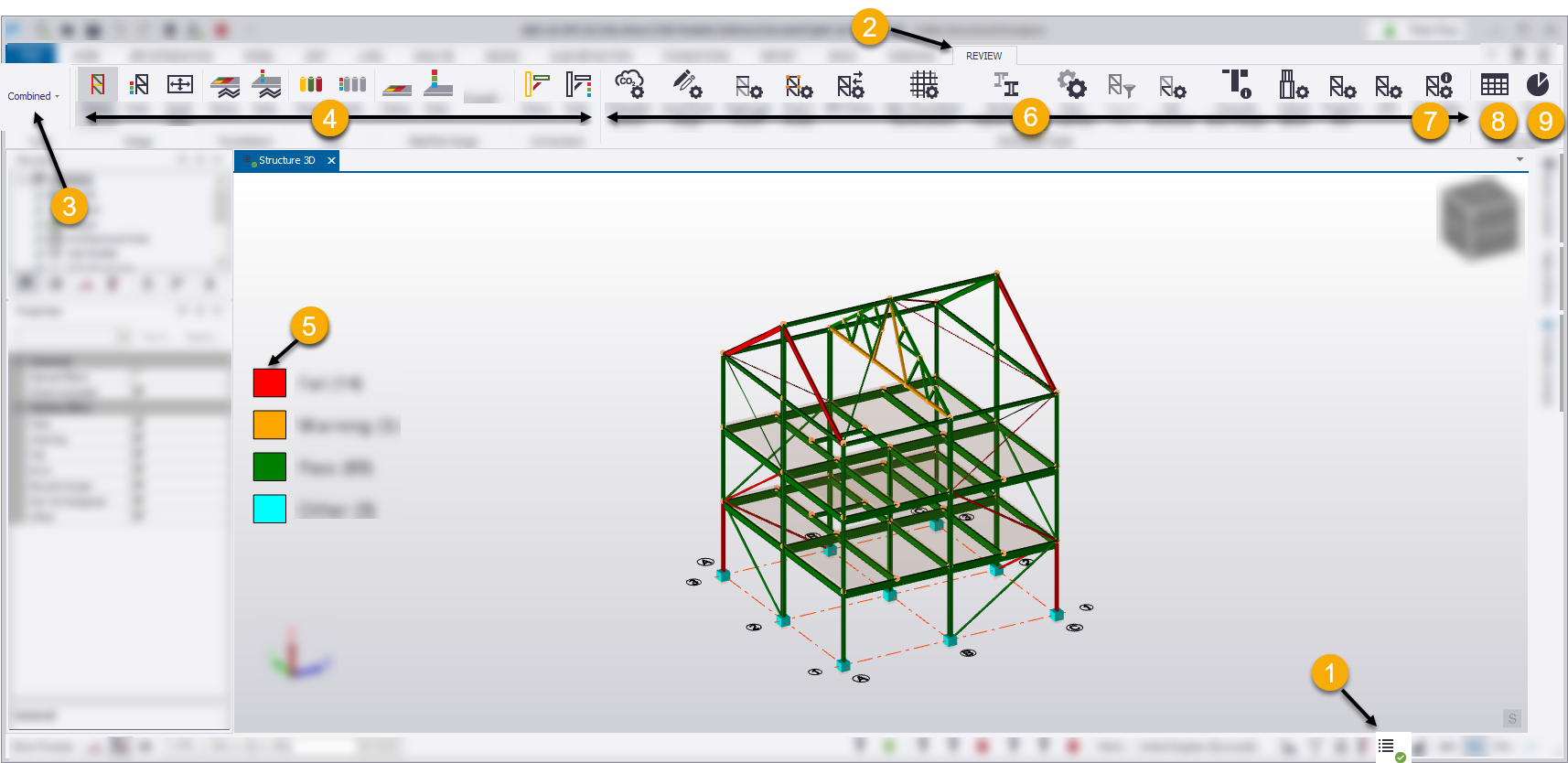Click the checklist status icon in status bar
Viewport: 1568px width, 763px height.
(1391, 748)
